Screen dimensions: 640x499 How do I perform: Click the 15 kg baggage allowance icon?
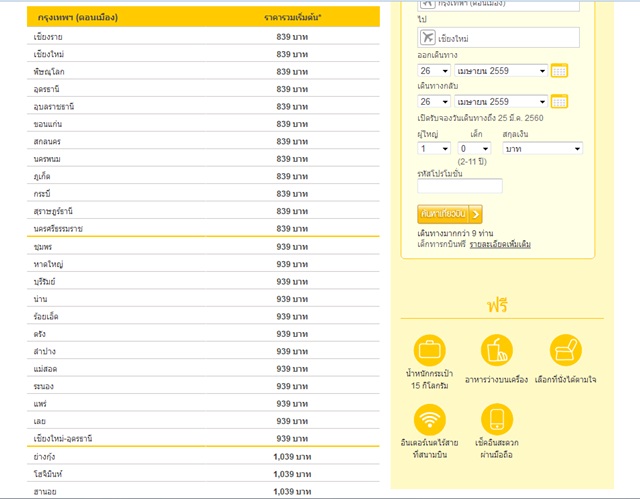coord(431,351)
